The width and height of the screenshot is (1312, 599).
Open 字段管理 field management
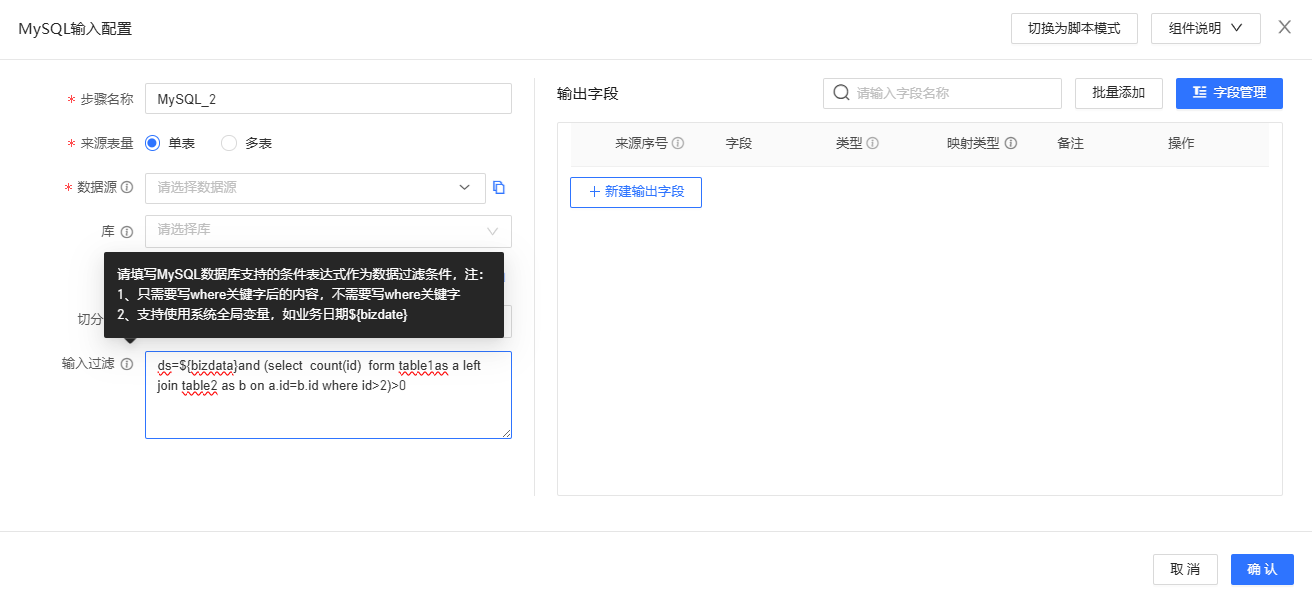pos(1229,92)
